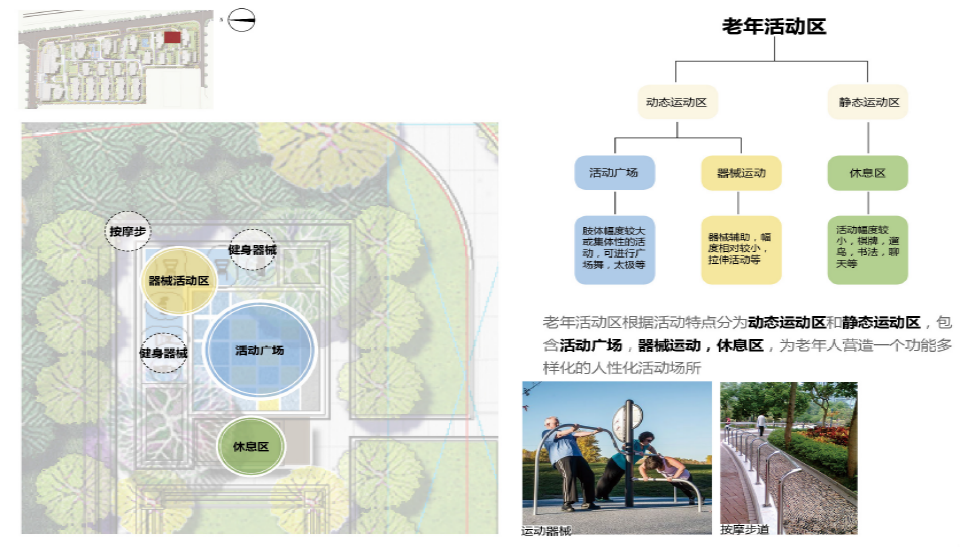Click 健身器械 dashed circle above 器械活动区 circle
Image resolution: width=960 pixels, height=547 pixels.
252,249
